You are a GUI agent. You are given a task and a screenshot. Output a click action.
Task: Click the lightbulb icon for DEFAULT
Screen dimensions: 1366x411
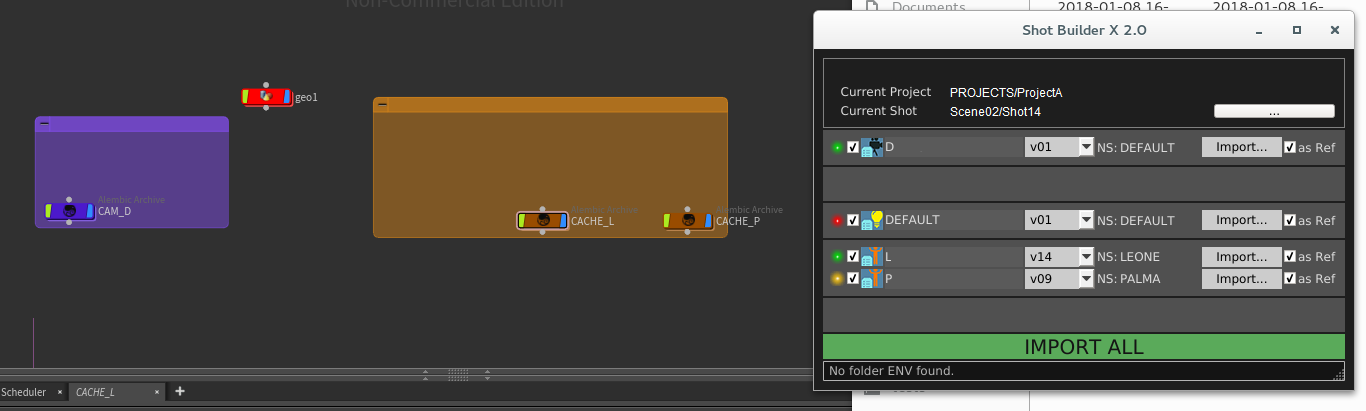click(872, 220)
